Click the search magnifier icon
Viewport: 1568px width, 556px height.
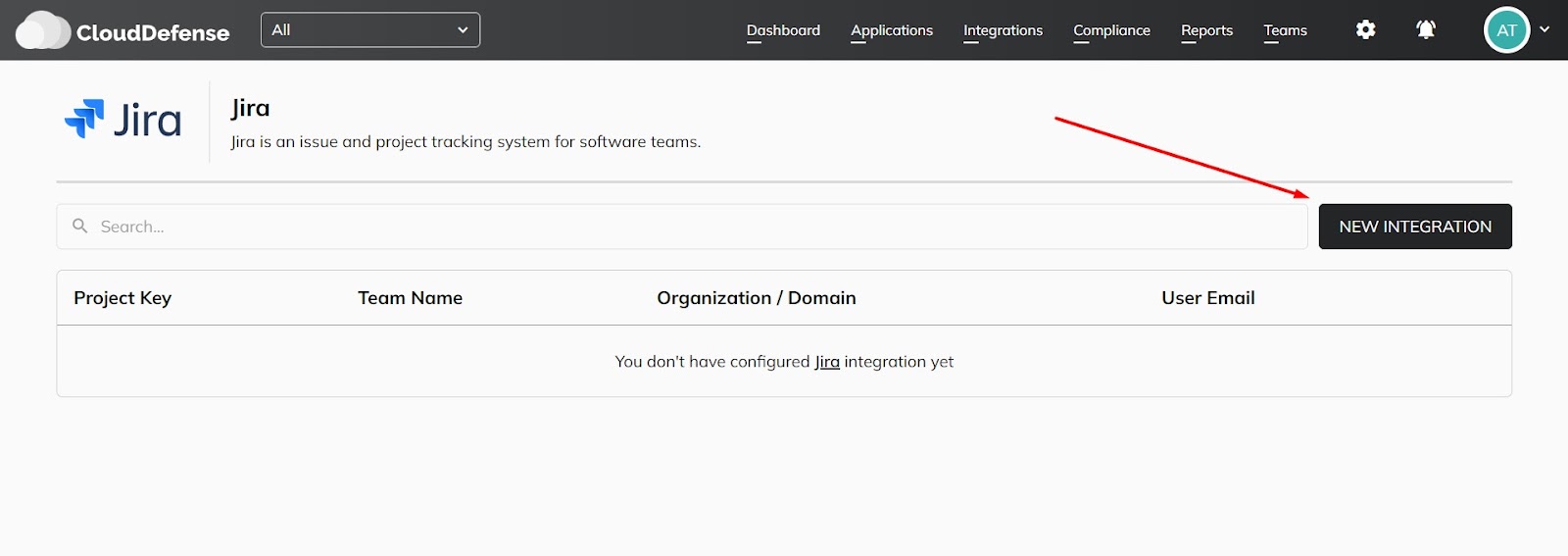click(x=80, y=226)
